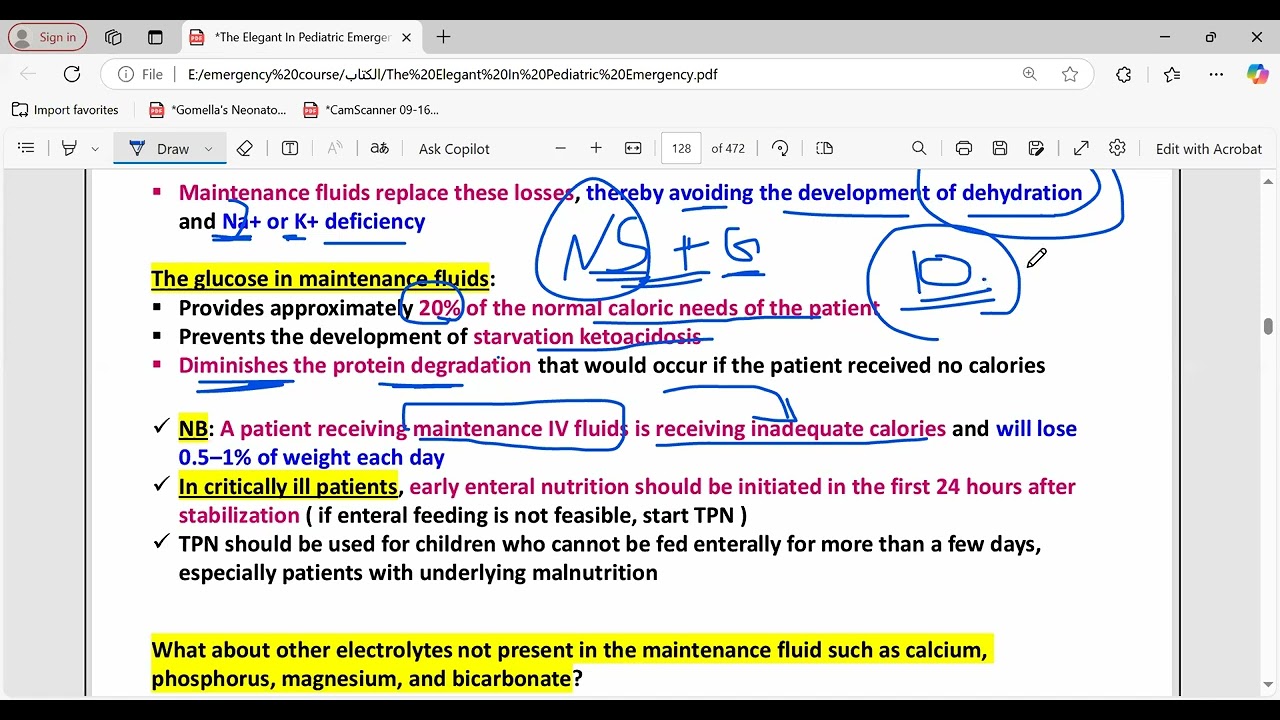View site information File icon
Viewport: 1280px width, 720px height.
coord(141,74)
